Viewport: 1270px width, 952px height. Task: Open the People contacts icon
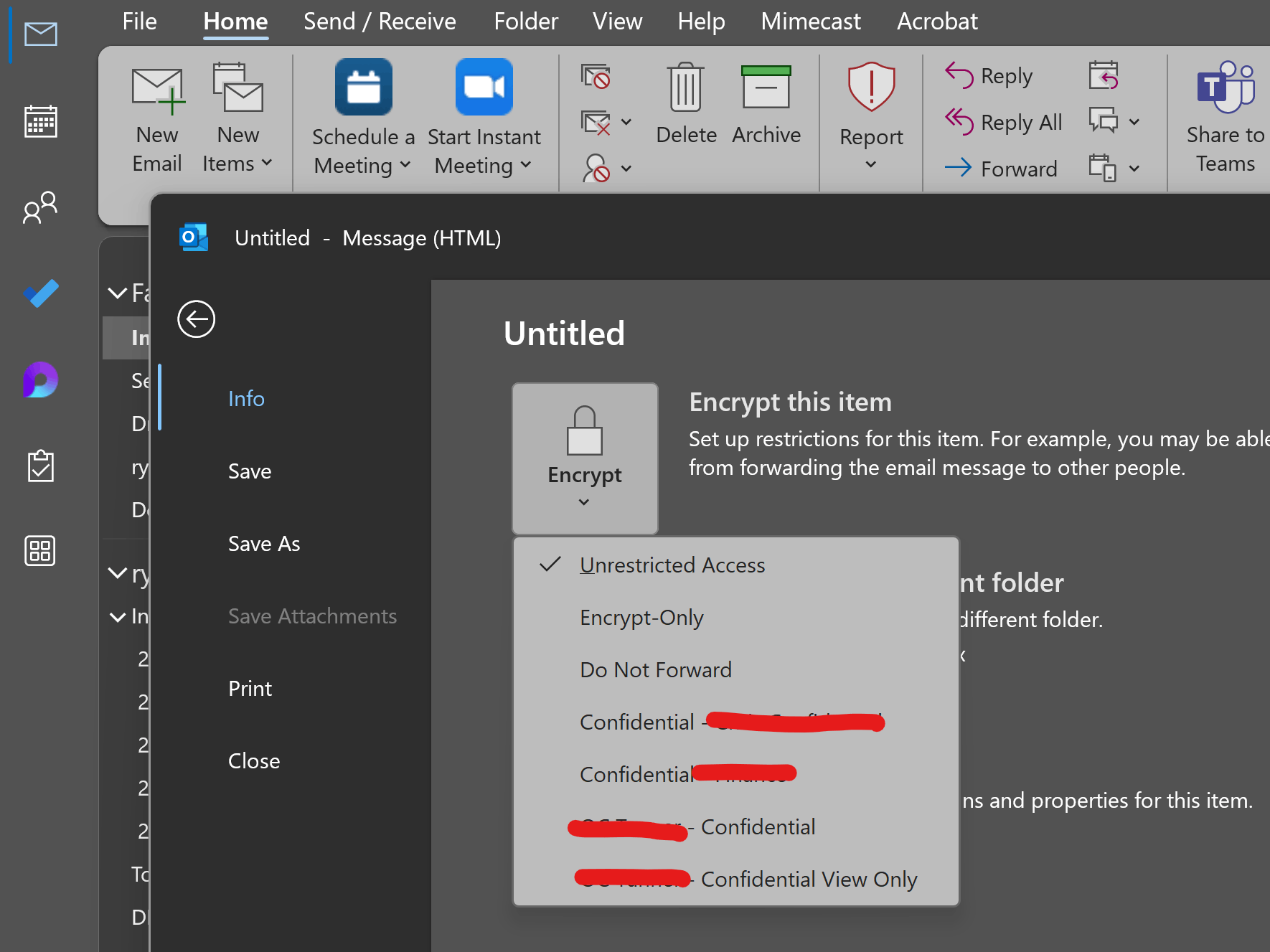(x=40, y=207)
